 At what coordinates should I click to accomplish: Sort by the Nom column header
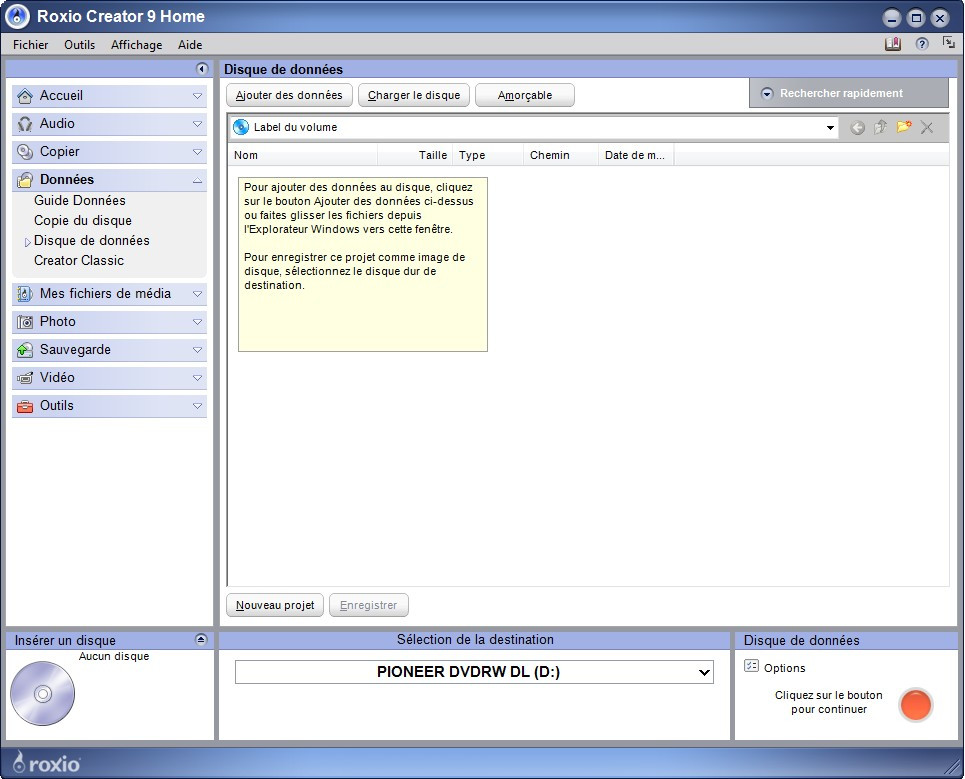(303, 155)
